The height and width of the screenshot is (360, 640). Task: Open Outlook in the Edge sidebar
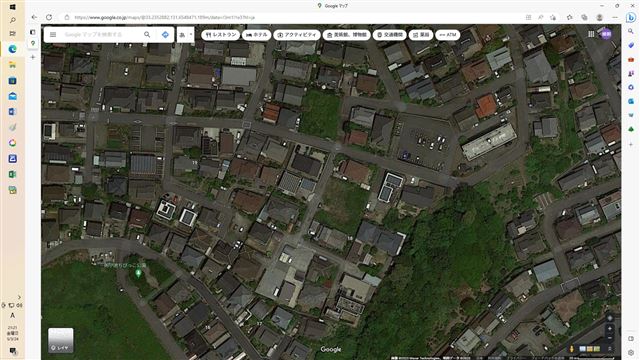pos(631,101)
